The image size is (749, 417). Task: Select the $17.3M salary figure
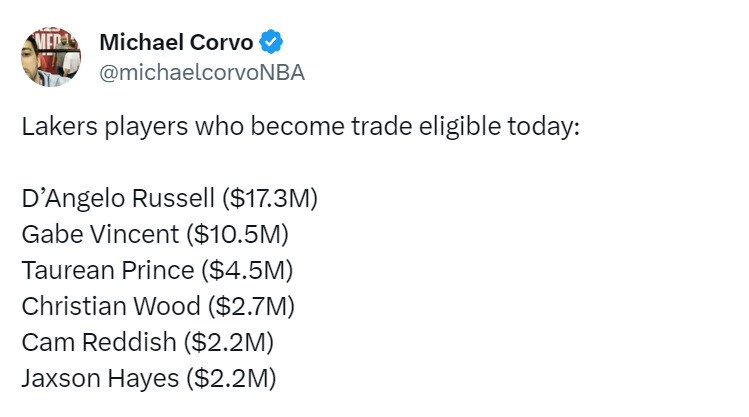pyautogui.click(x=270, y=198)
